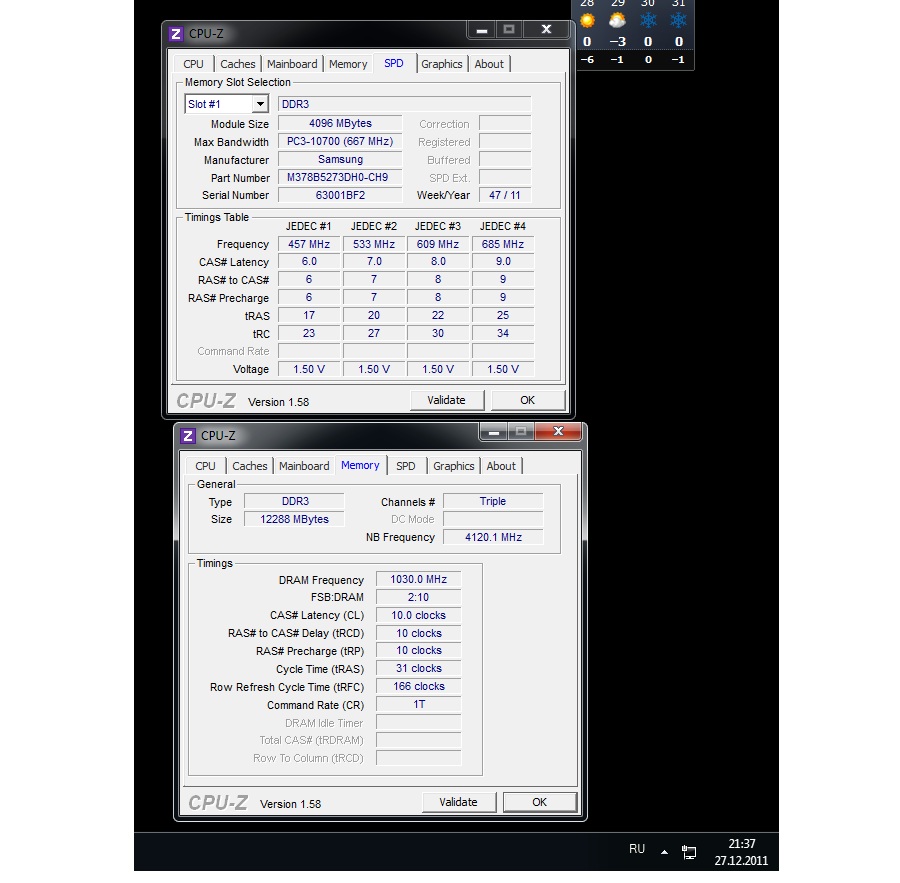Open Caches tab in the lower CPU-Z window
The height and width of the screenshot is (883, 900).
pos(250,466)
